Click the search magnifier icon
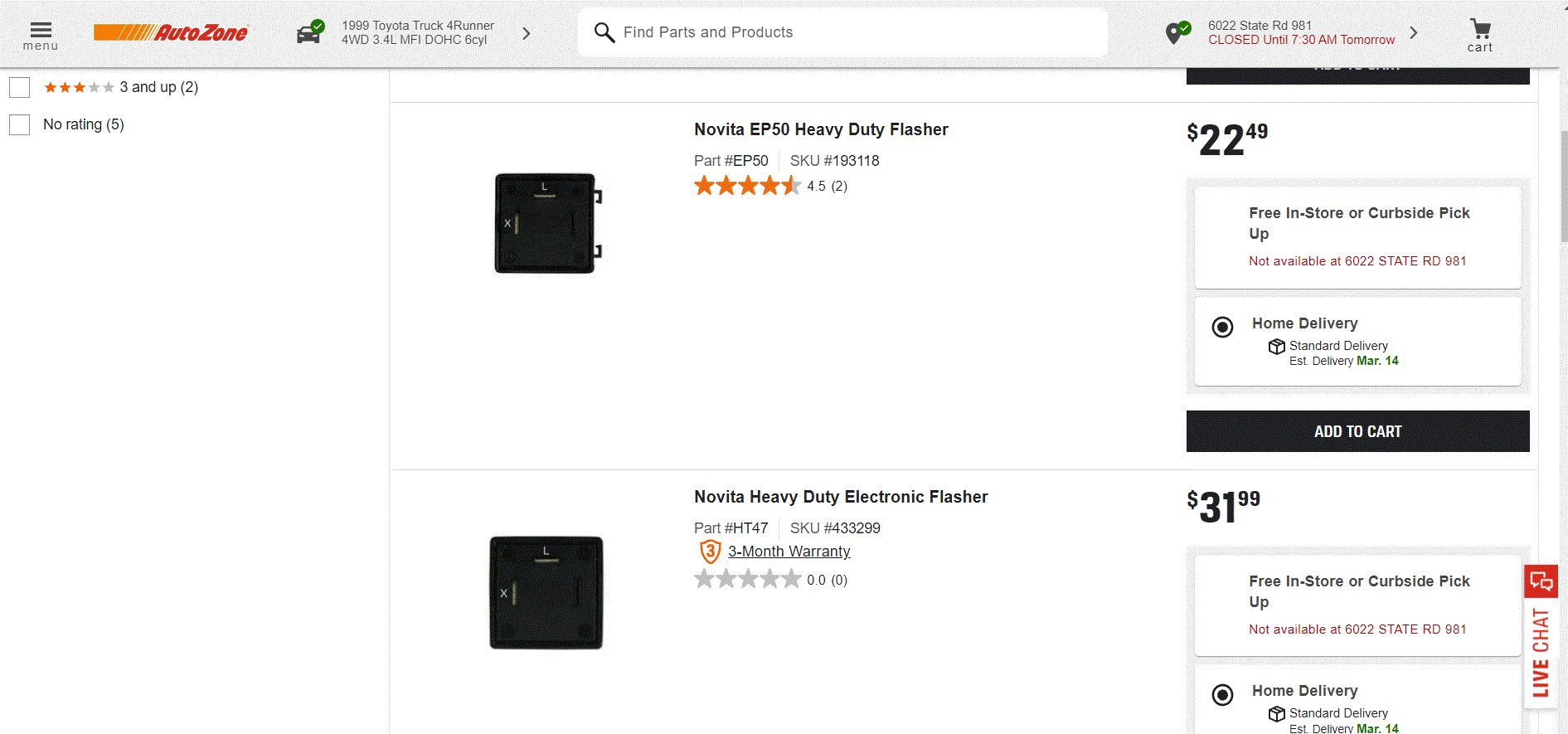 pos(604,32)
